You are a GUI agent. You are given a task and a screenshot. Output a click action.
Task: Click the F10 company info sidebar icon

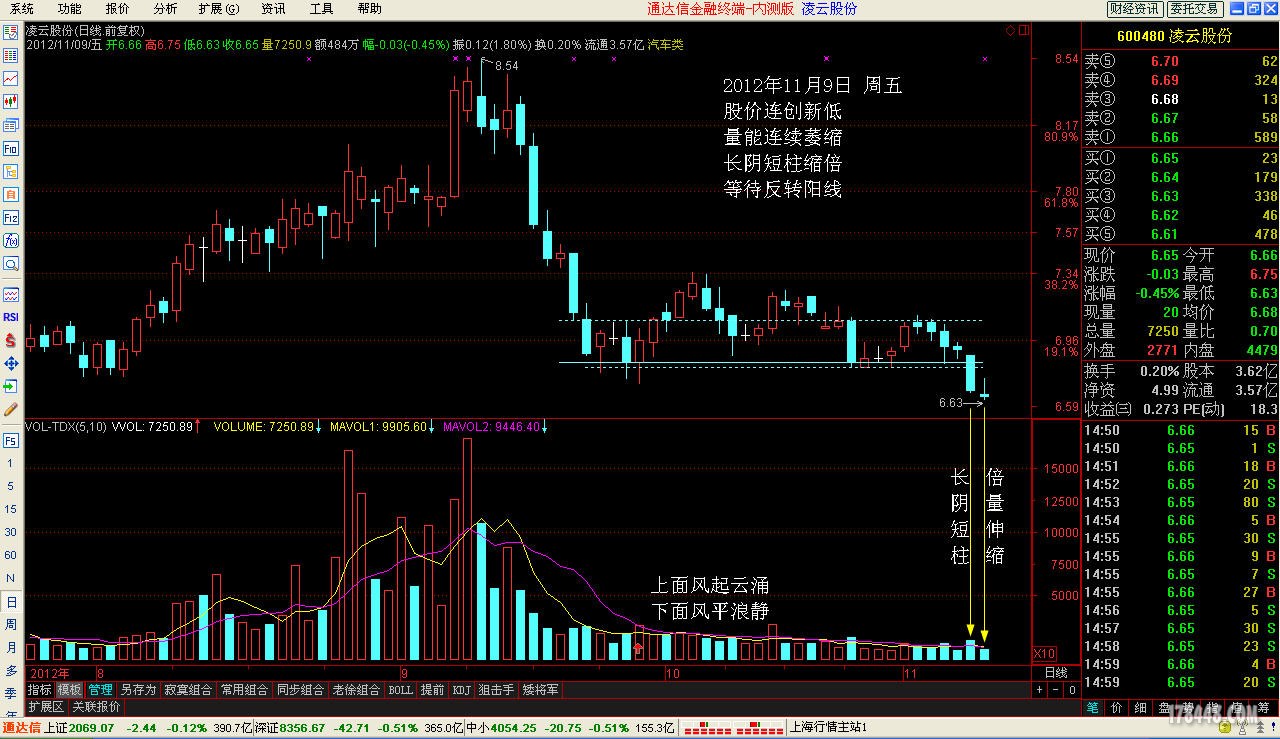coord(10,148)
